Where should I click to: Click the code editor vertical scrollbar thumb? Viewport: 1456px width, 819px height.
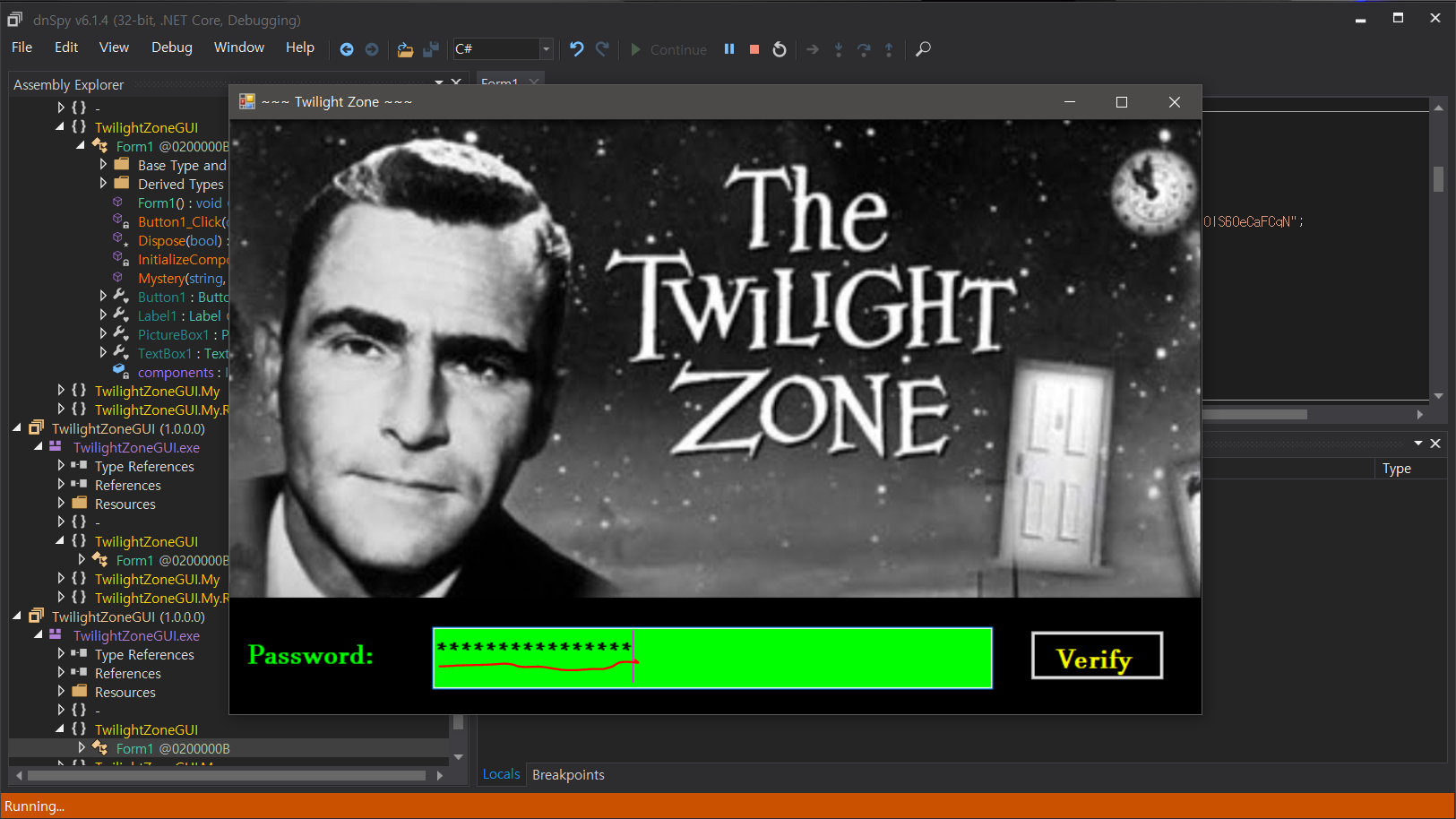(1438, 179)
